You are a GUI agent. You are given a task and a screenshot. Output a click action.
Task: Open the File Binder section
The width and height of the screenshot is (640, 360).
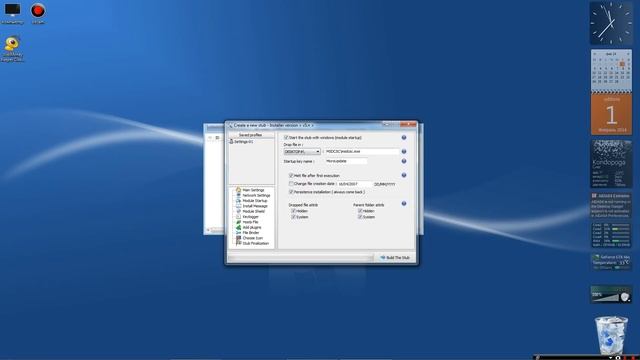tap(251, 233)
